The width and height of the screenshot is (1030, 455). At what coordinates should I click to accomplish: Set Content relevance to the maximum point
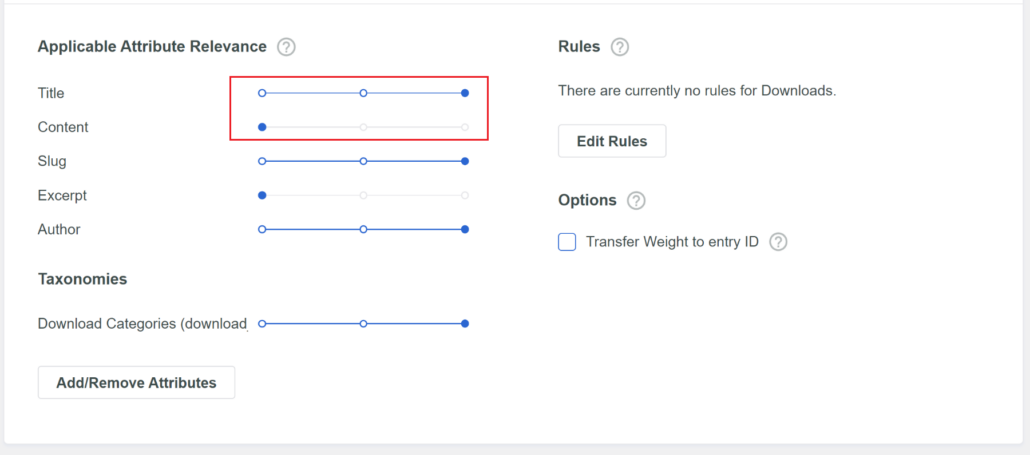click(x=465, y=127)
